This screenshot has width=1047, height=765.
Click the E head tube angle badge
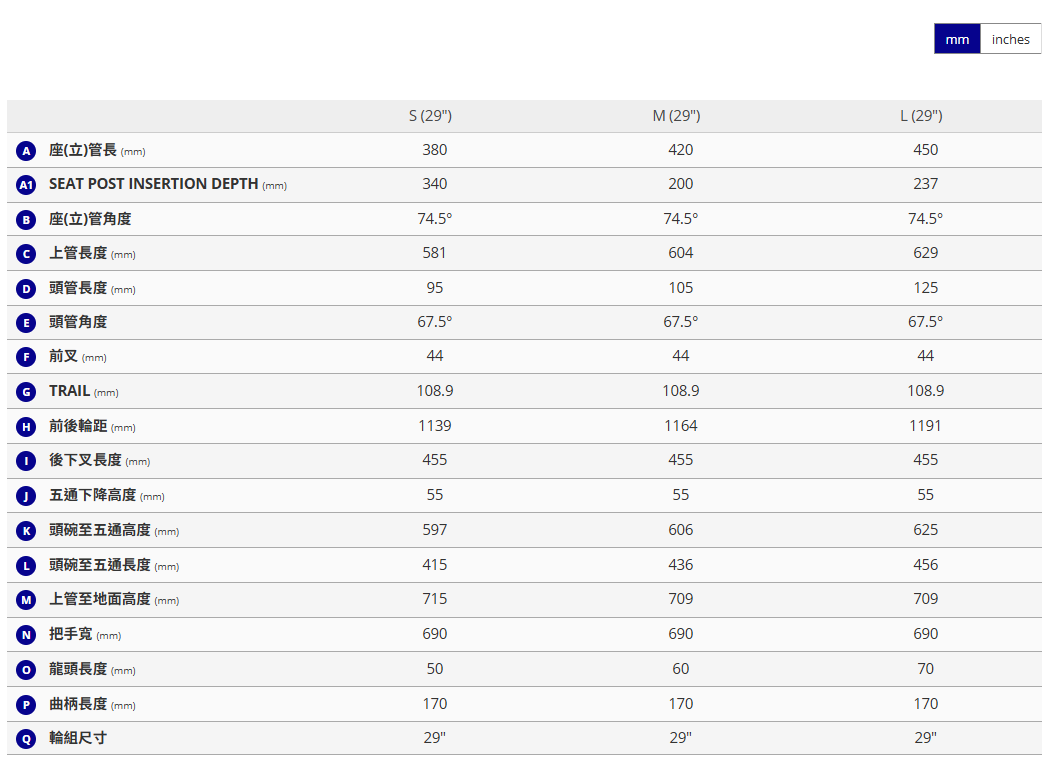tap(27, 323)
